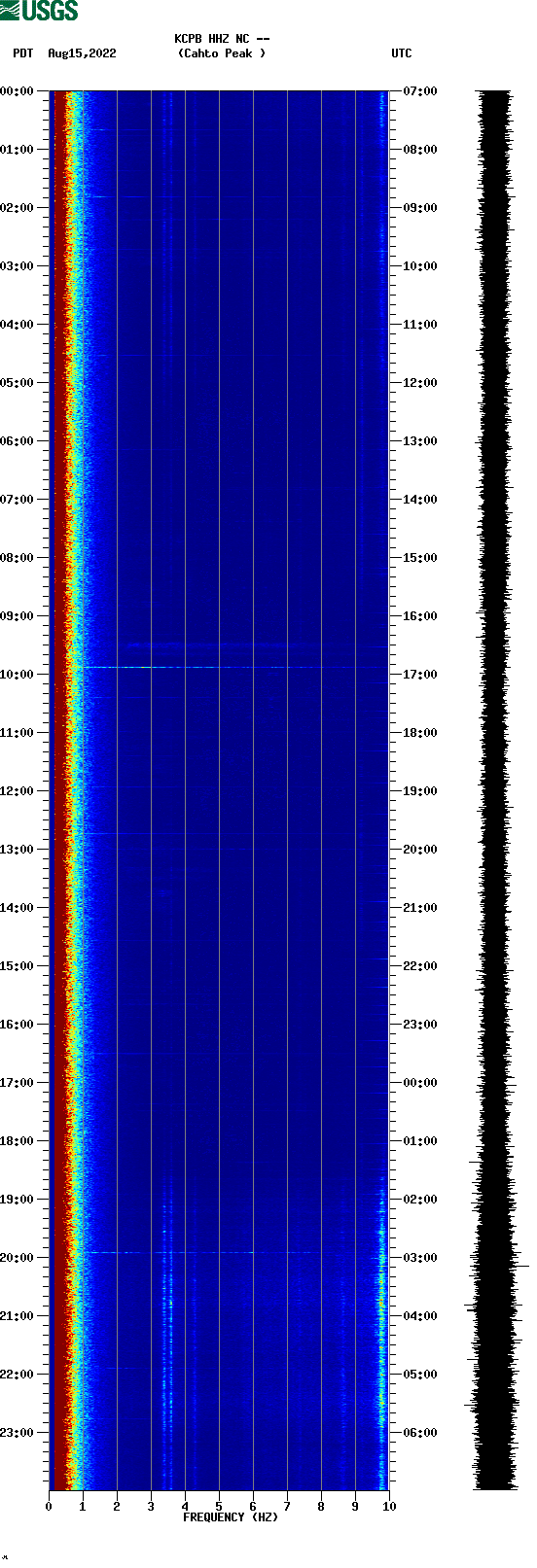Click the 10 Hz frequency tick label
537x1568 pixels.
coord(389,1507)
